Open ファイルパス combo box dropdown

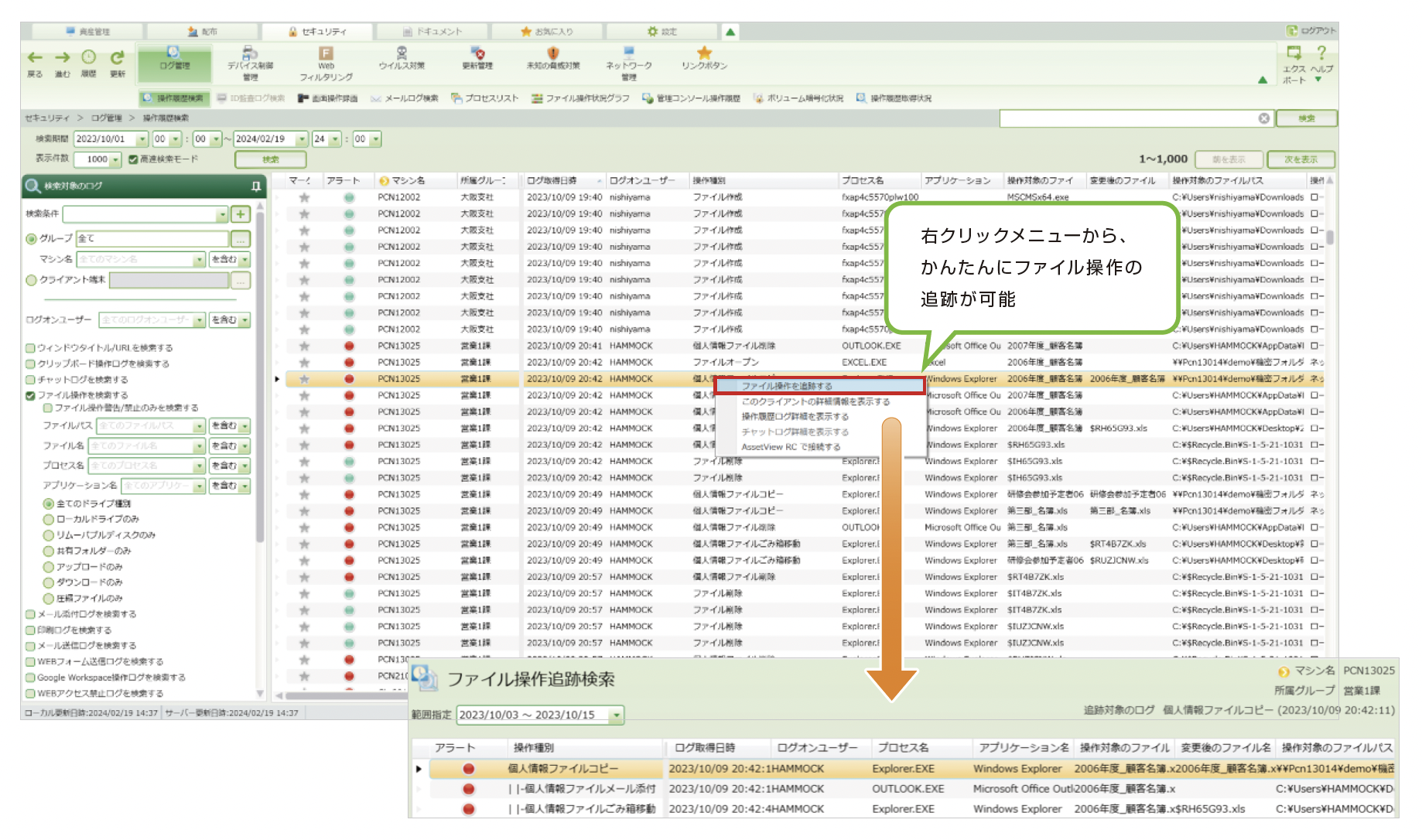click(x=200, y=426)
